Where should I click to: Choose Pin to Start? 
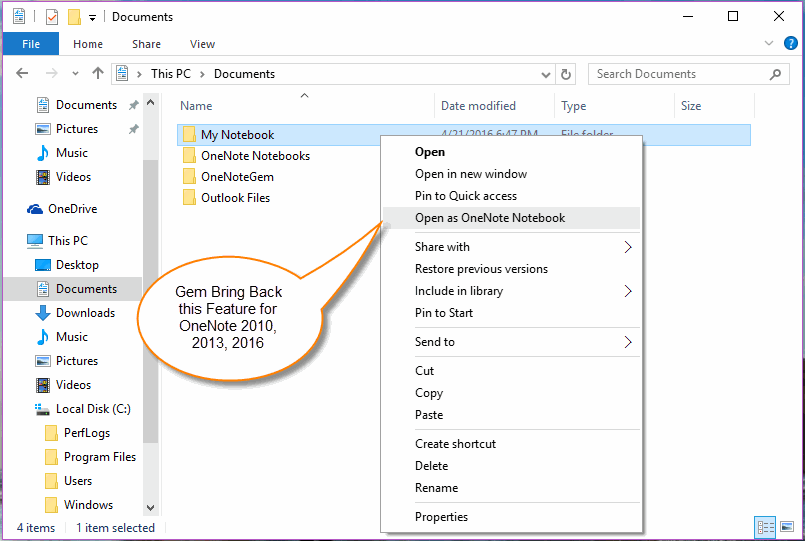(x=511, y=313)
